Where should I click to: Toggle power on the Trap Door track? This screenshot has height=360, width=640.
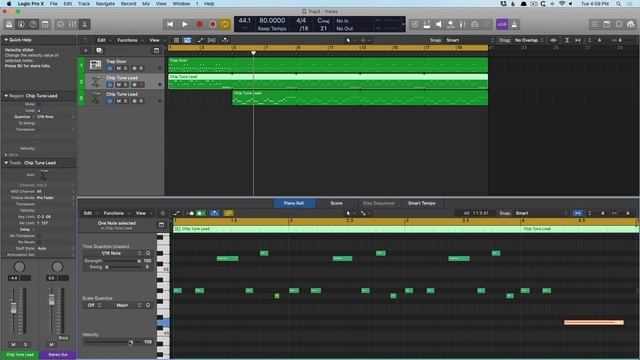[x=109, y=68]
